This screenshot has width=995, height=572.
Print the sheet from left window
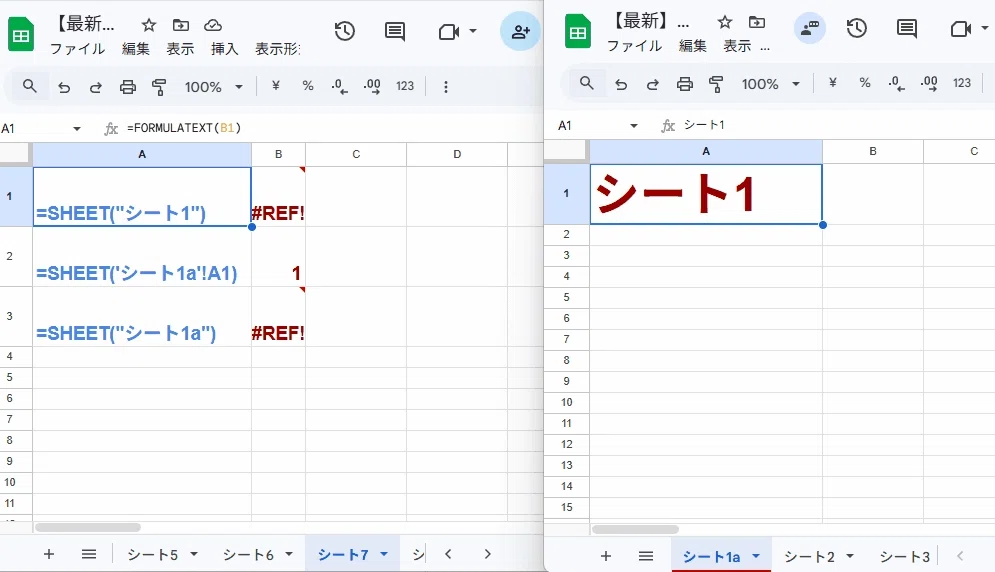click(x=128, y=87)
